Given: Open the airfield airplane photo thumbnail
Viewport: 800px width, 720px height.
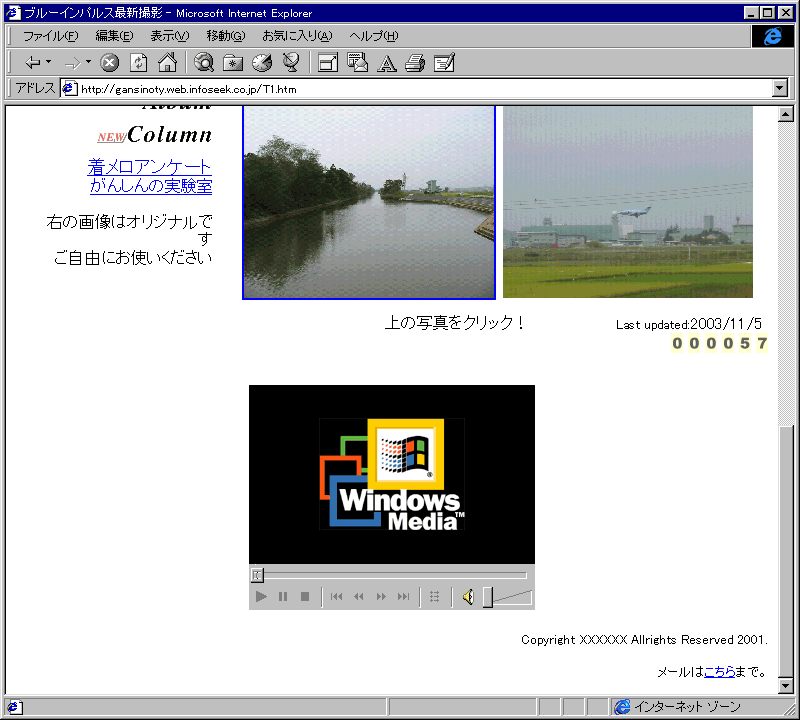Looking at the screenshot, I should click(x=628, y=202).
